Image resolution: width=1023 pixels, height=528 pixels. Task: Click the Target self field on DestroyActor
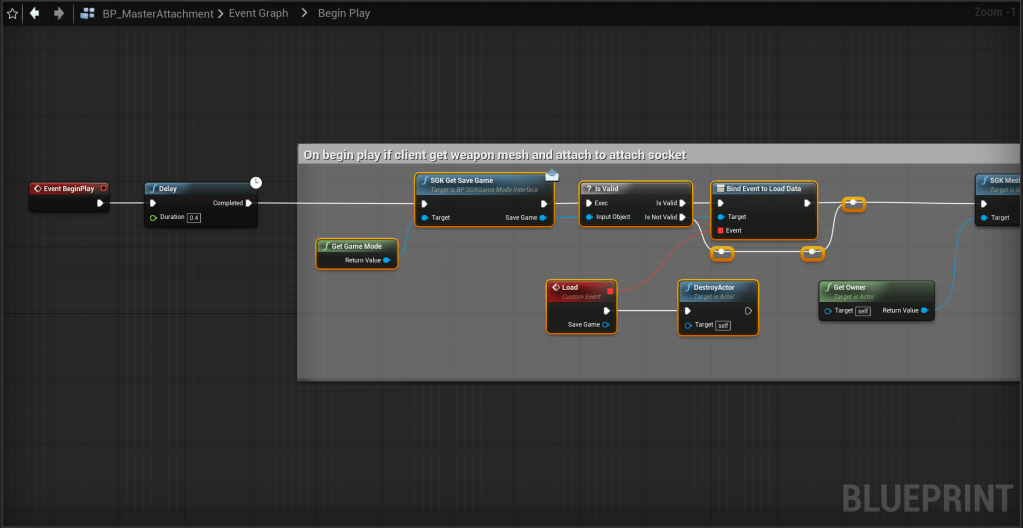[x=723, y=325]
